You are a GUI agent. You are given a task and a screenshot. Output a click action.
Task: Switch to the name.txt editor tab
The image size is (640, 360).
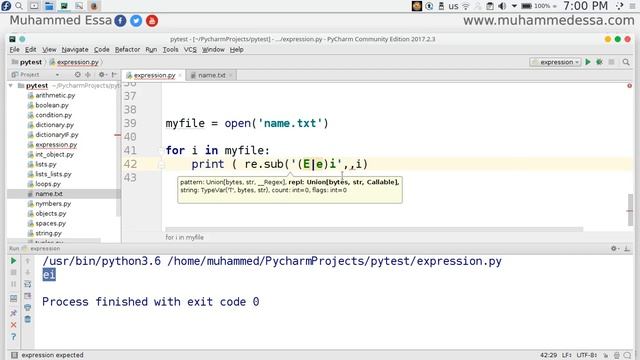pos(211,75)
